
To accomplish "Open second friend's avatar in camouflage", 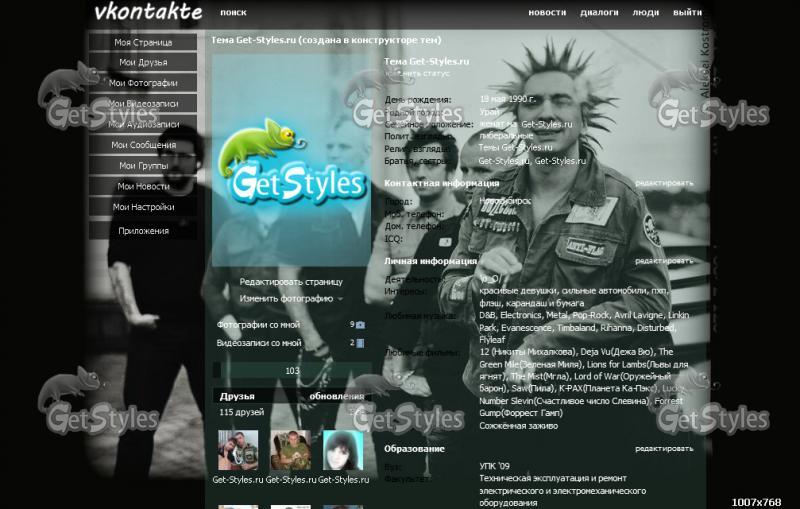I will tap(290, 450).
